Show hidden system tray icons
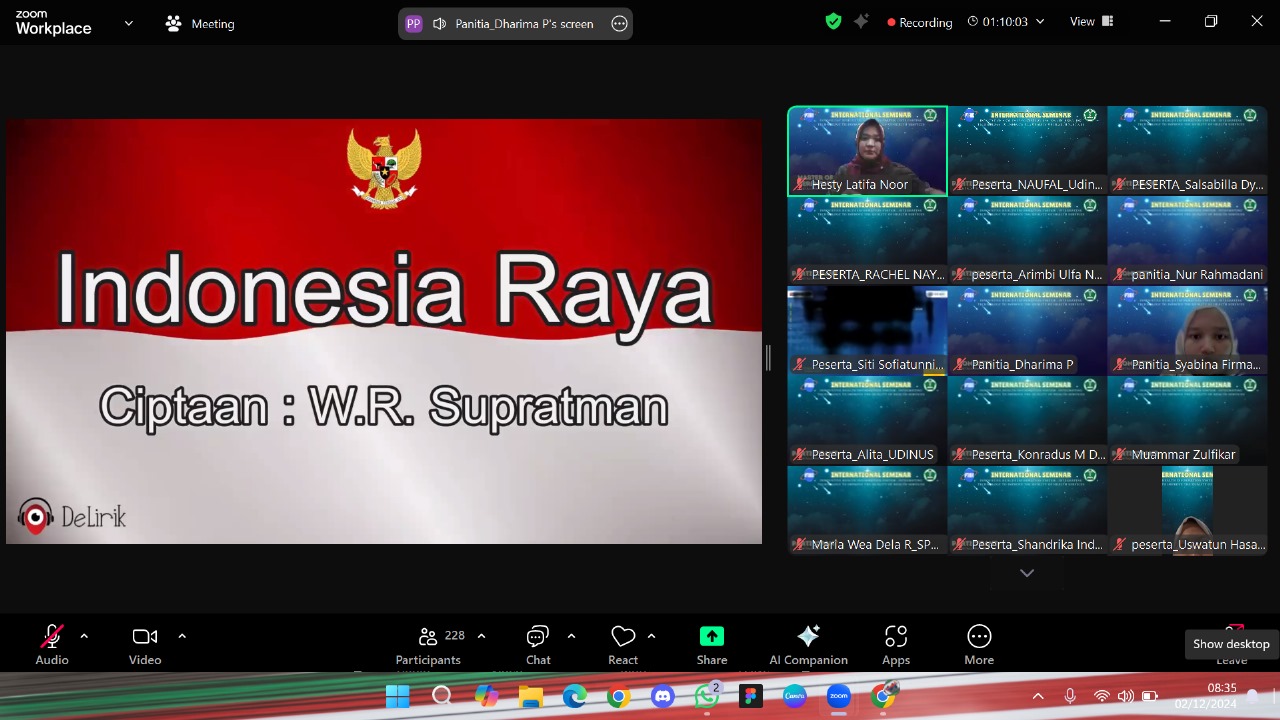The image size is (1280, 720). [x=1038, y=696]
